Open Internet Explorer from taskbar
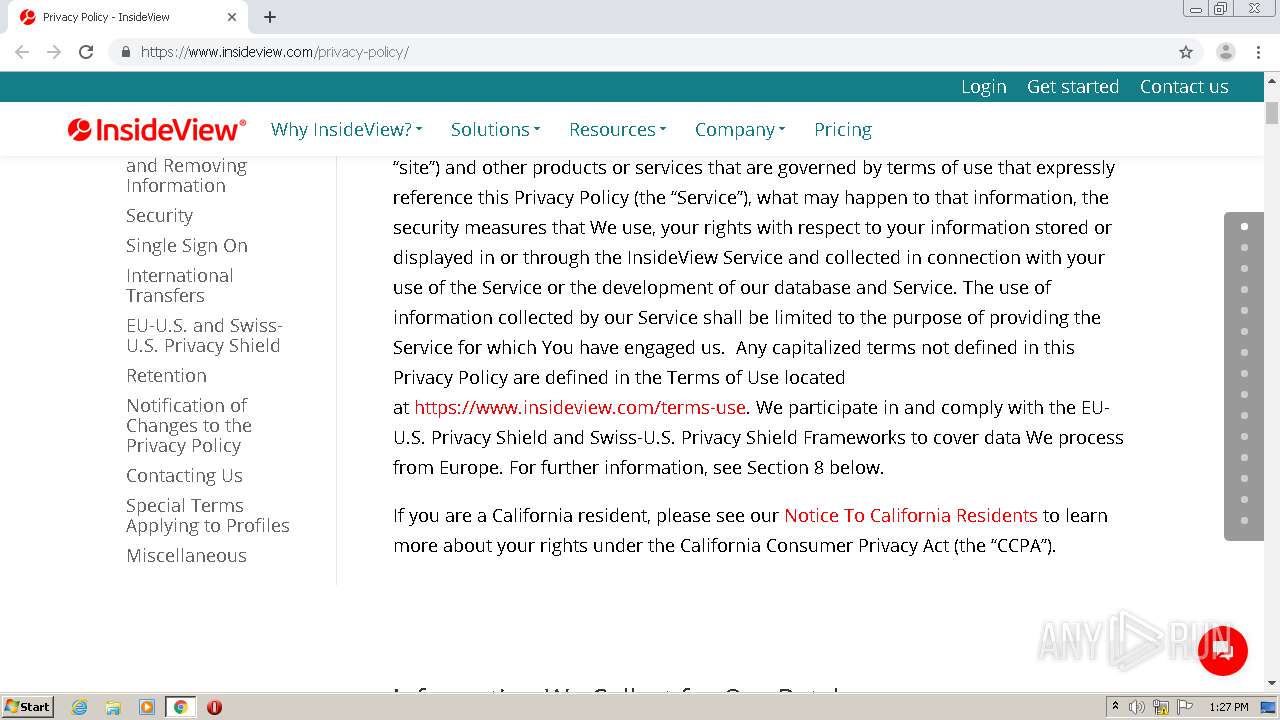The height and width of the screenshot is (720, 1280). tap(79, 707)
